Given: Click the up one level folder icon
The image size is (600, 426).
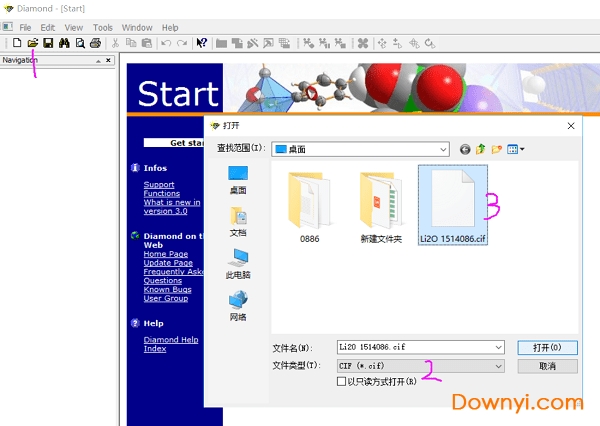Looking at the screenshot, I should (481, 149).
